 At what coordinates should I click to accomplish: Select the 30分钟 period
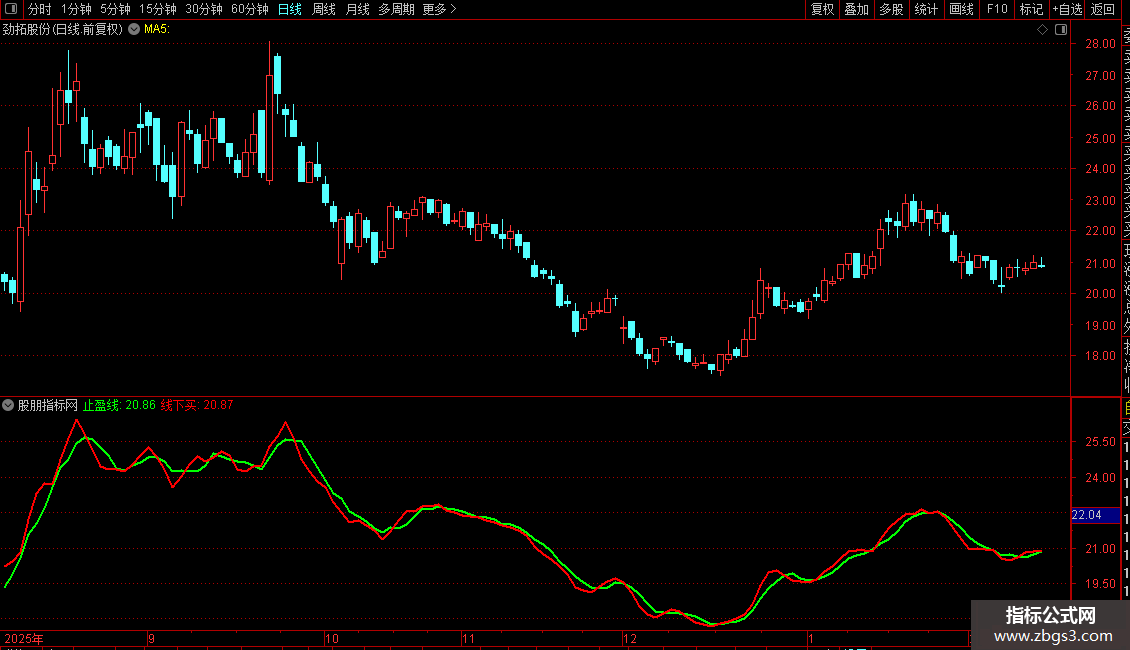click(204, 9)
